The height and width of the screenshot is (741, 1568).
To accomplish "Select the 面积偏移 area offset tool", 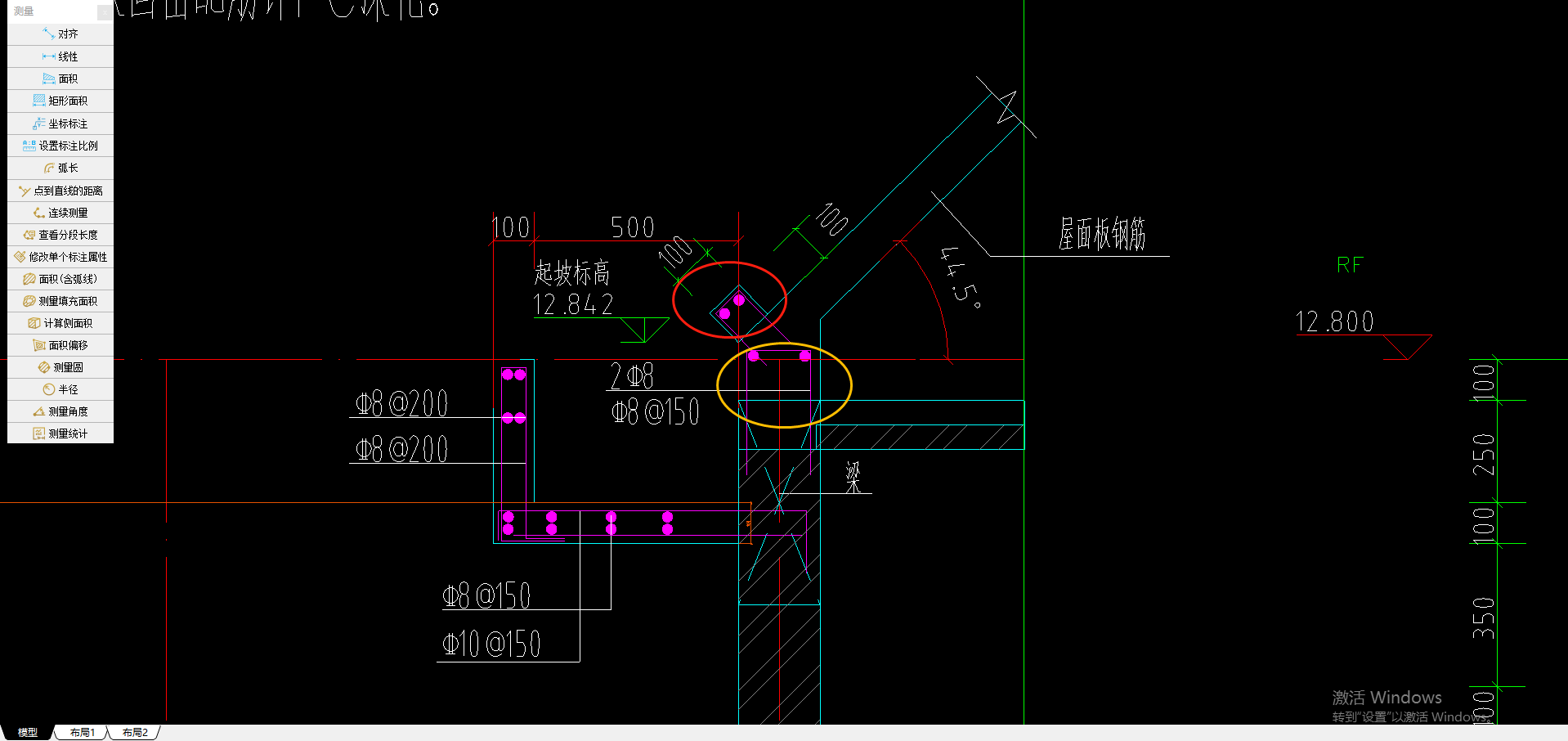I will [x=60, y=345].
